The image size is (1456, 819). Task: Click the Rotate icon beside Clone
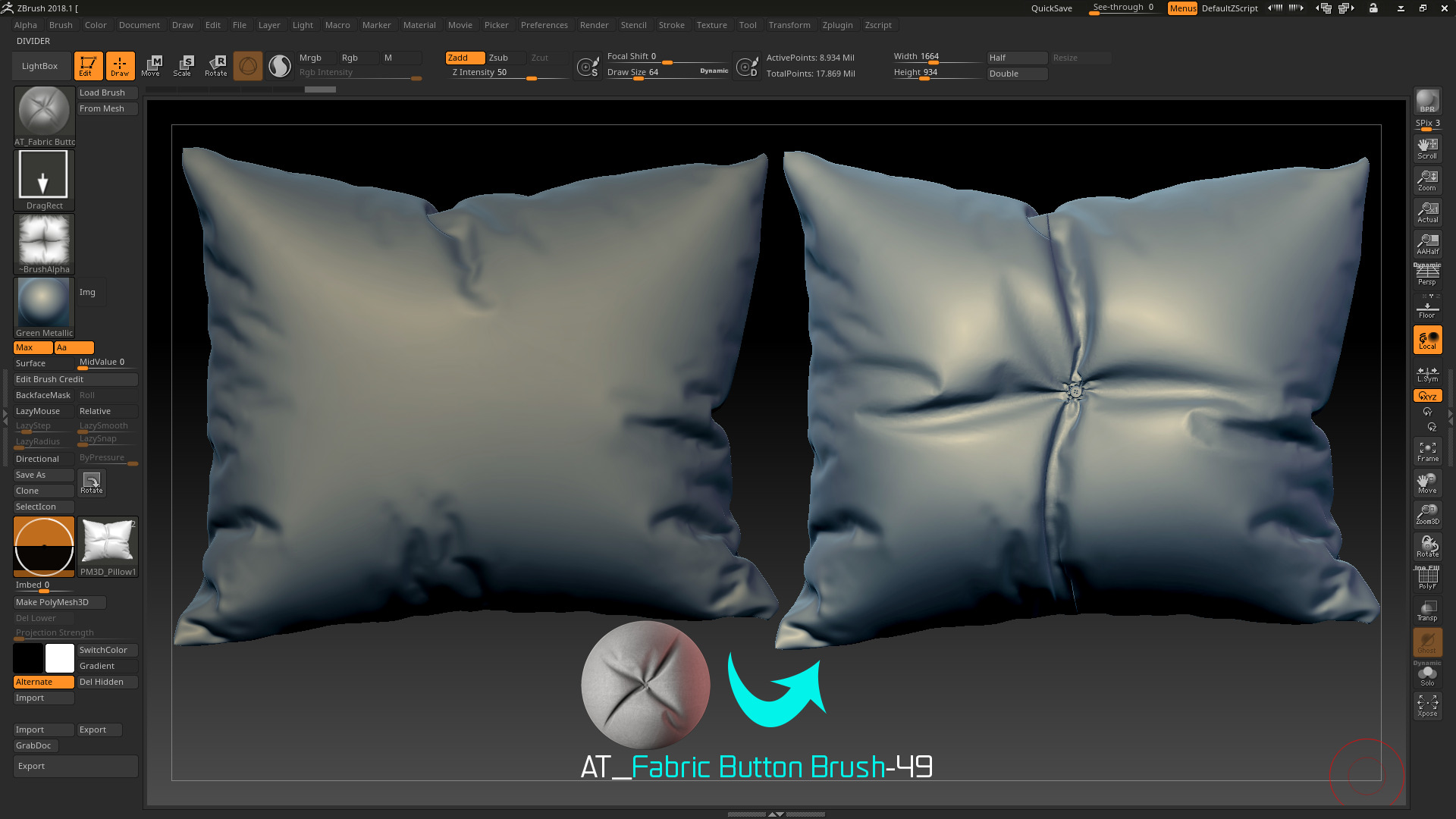[x=92, y=483]
